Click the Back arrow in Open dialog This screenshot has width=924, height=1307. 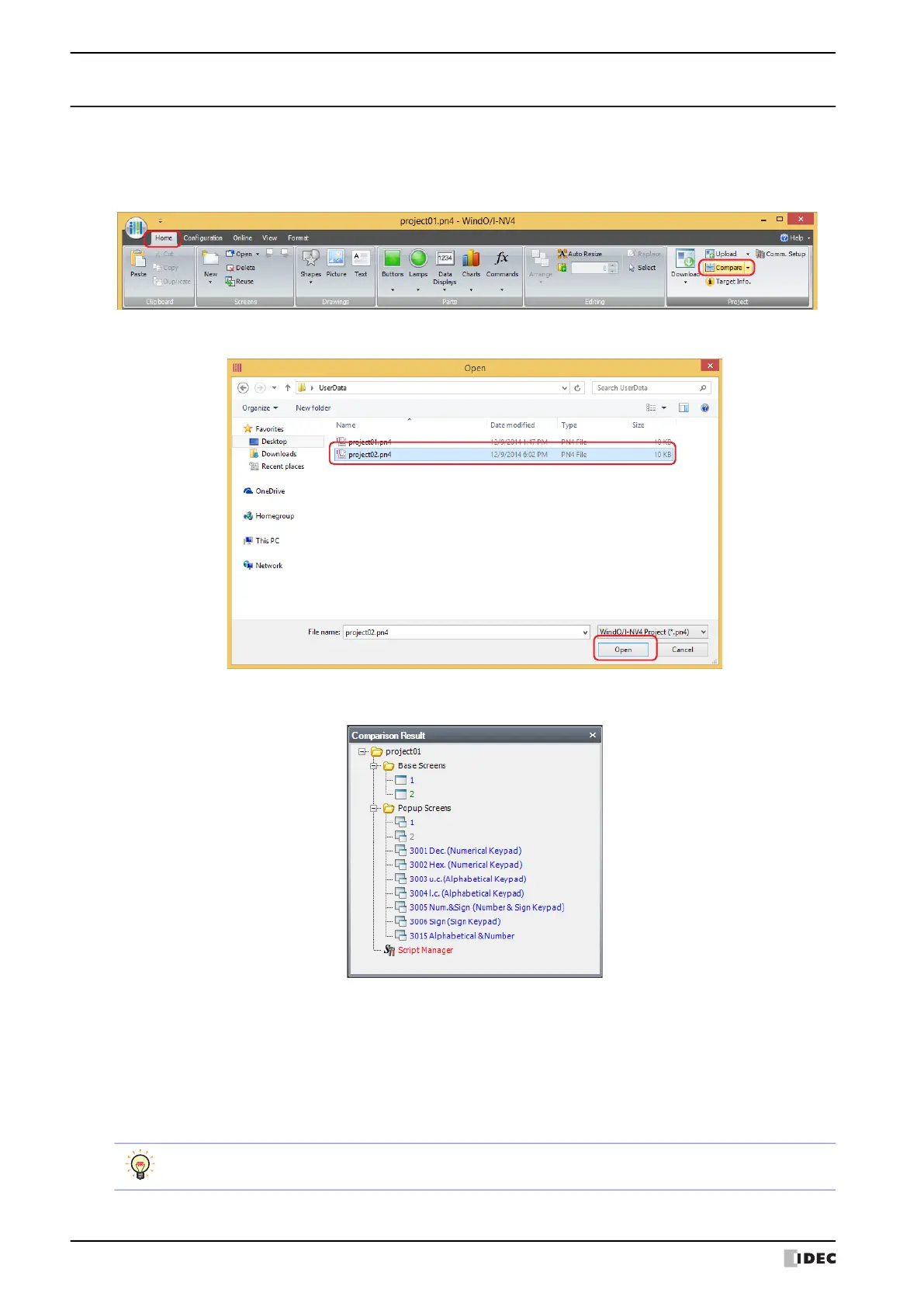point(244,388)
